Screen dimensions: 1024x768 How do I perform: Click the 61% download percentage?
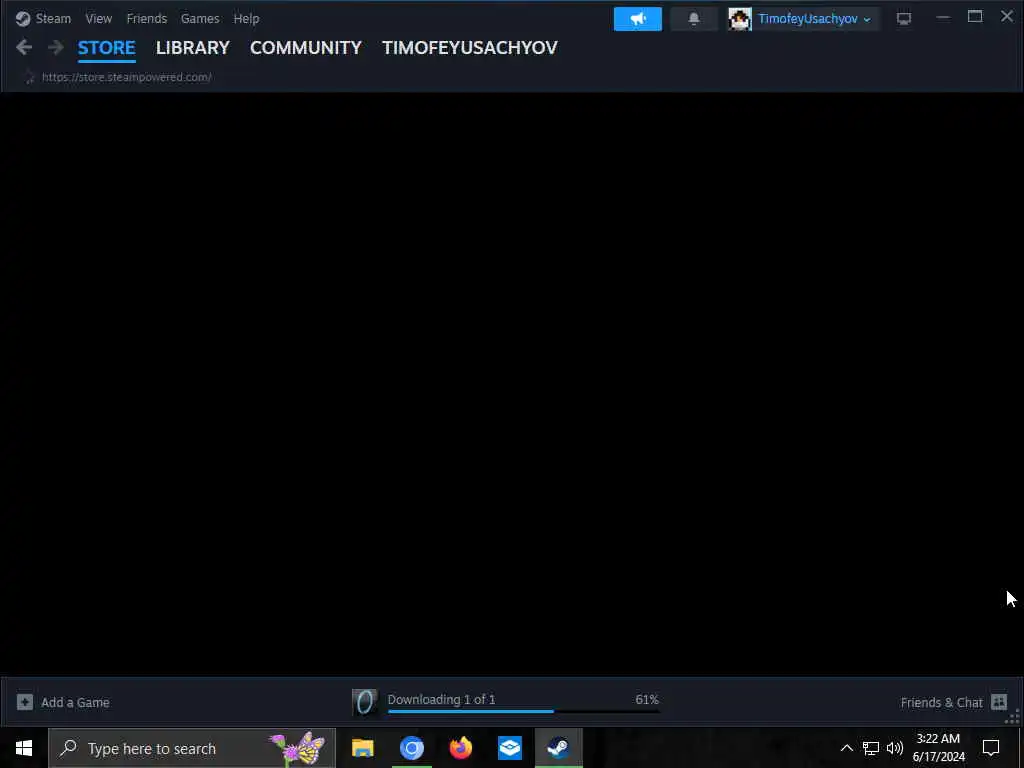647,699
